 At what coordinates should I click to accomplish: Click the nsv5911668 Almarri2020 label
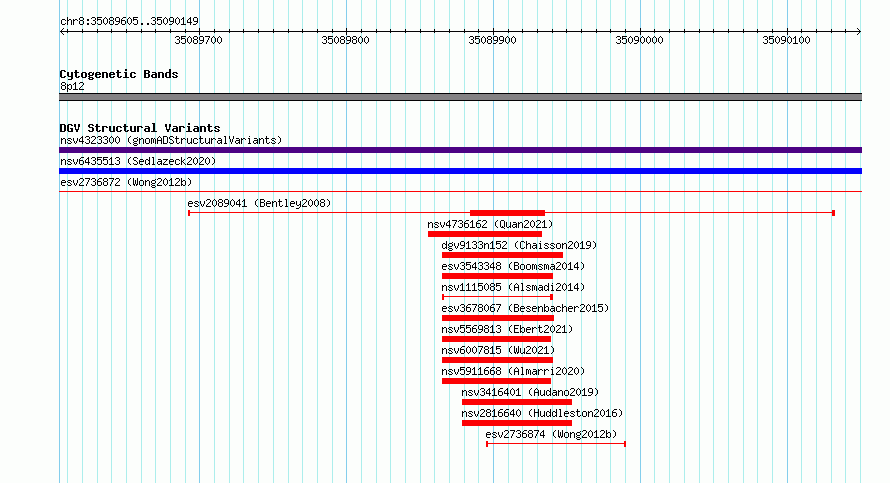[513, 371]
